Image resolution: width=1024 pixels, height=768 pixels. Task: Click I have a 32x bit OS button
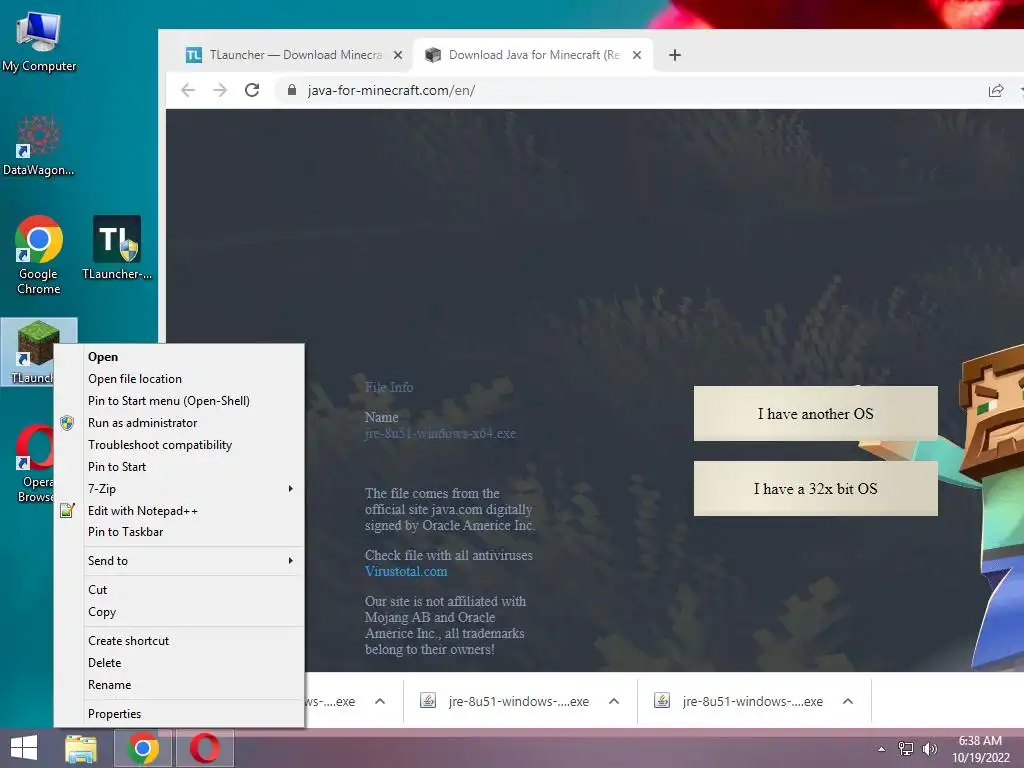816,488
